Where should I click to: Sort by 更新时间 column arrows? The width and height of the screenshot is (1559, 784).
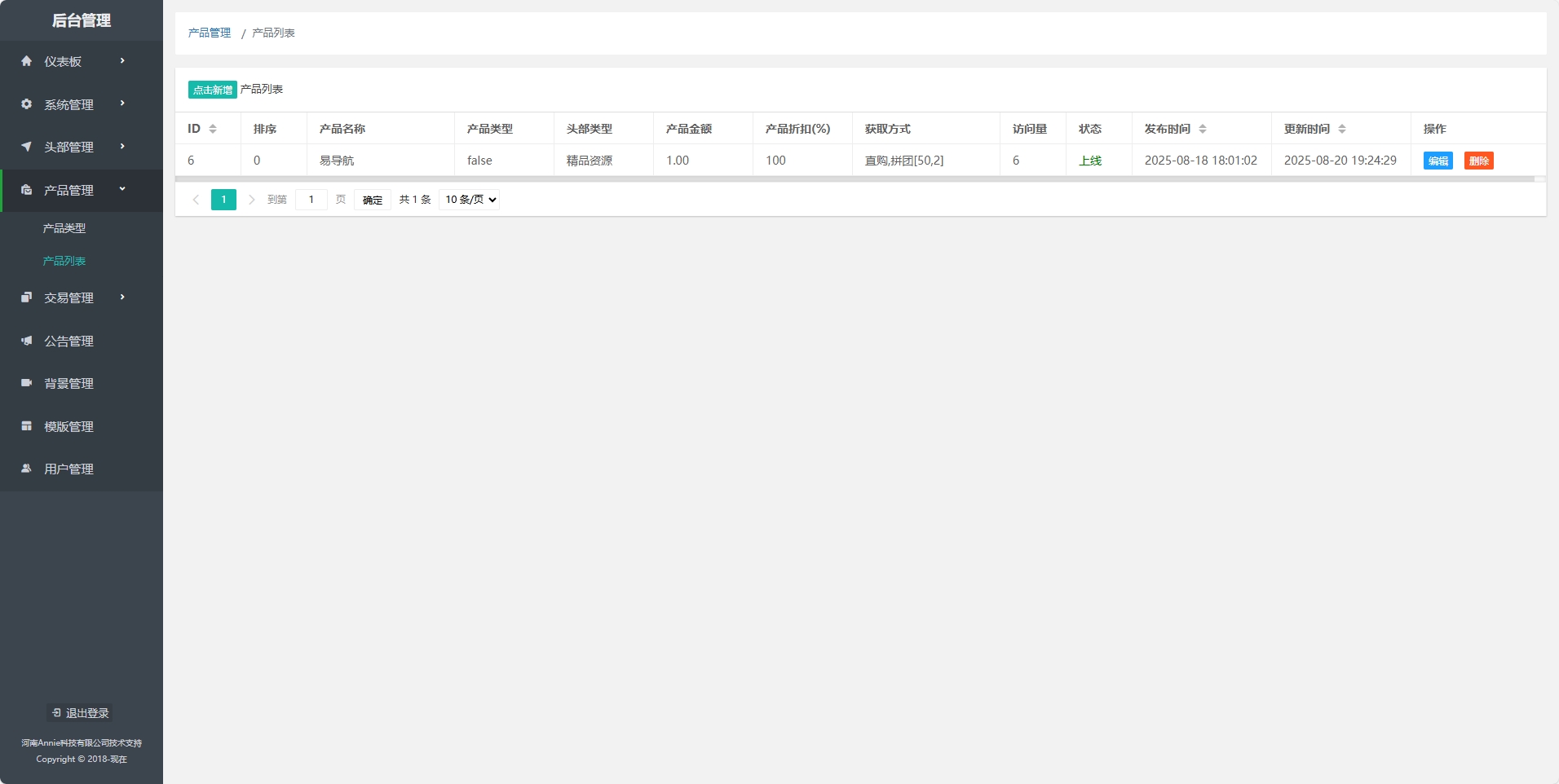pyautogui.click(x=1342, y=129)
